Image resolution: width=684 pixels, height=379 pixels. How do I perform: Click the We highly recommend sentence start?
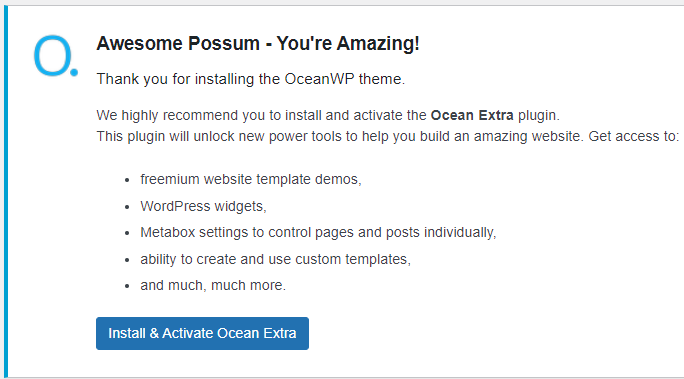pos(166,115)
